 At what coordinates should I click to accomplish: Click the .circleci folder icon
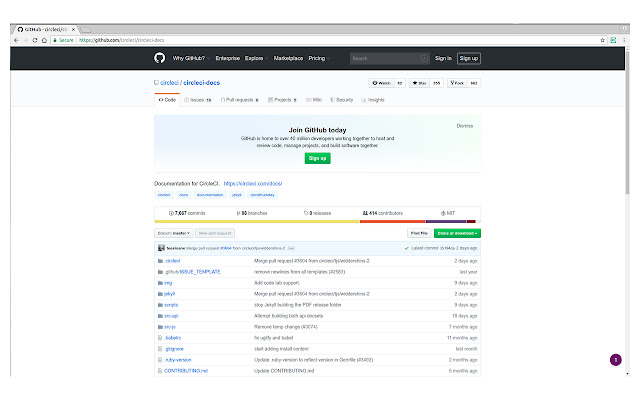pos(160,261)
